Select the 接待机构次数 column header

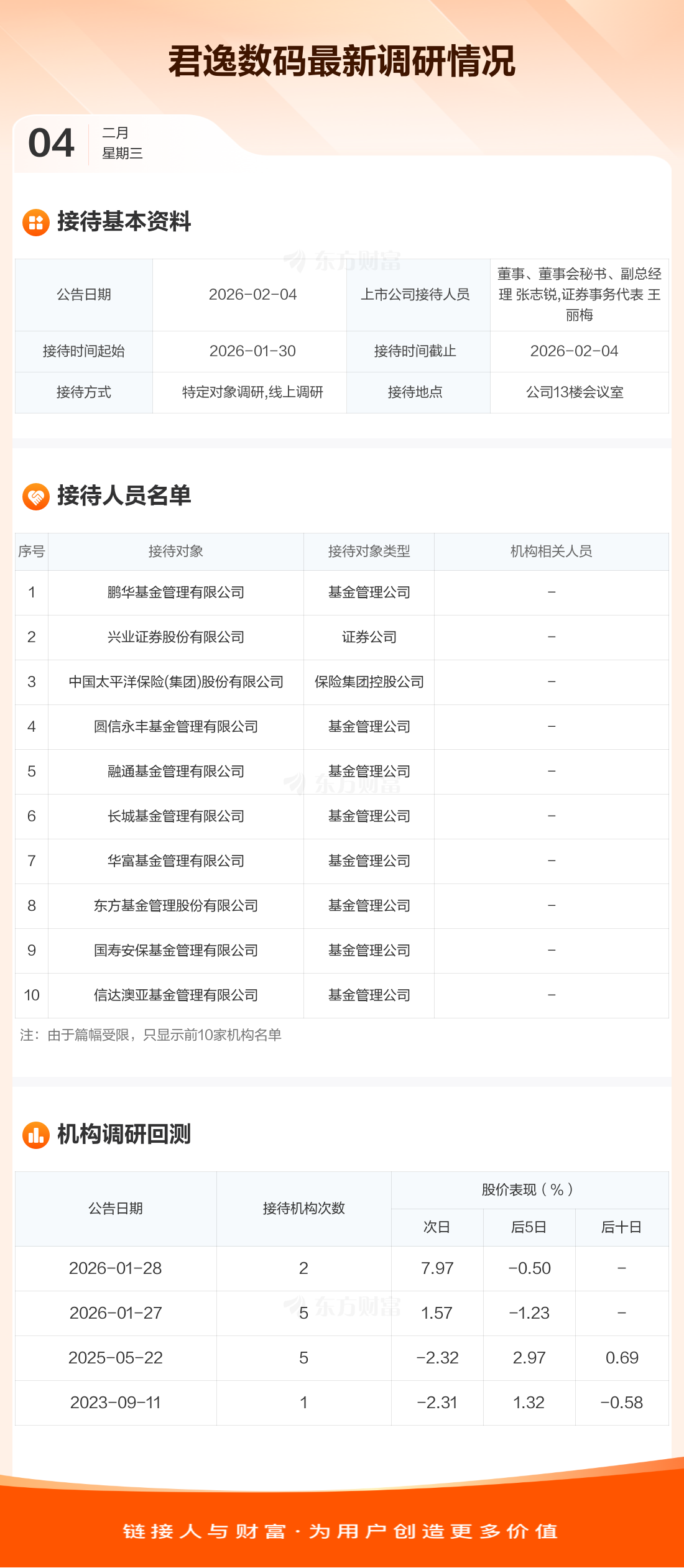click(x=303, y=1209)
